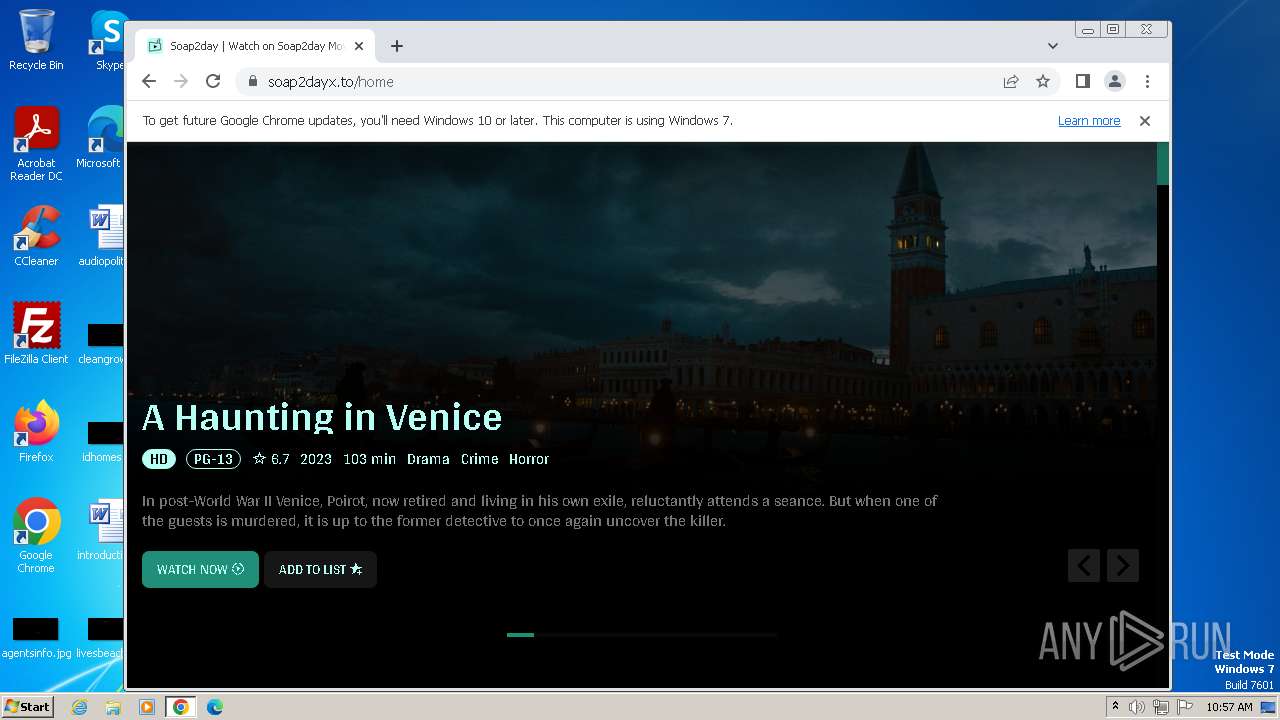
Task: Go back with the browser back arrow
Action: click(149, 81)
